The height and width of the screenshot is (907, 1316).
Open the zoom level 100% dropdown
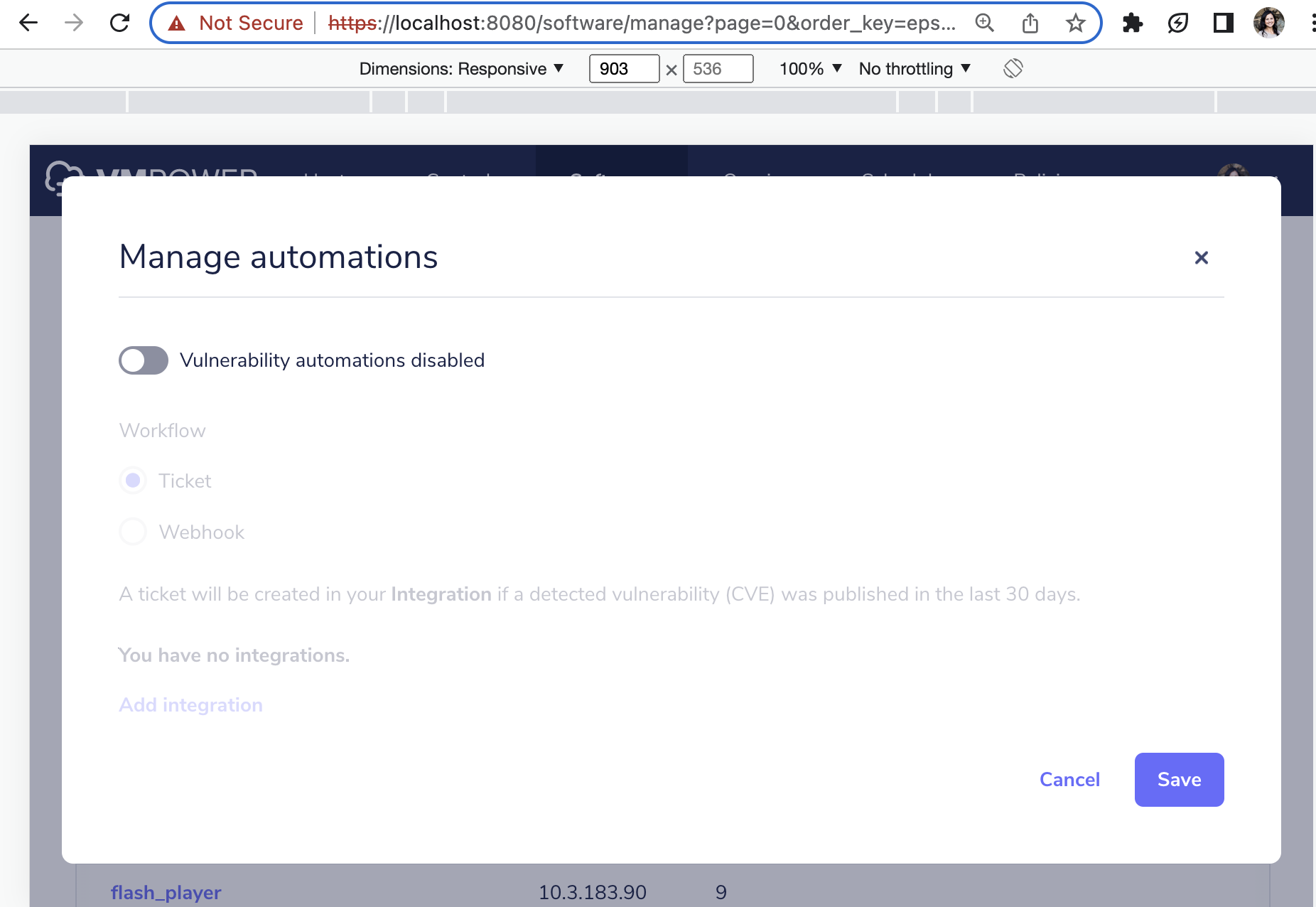(x=810, y=68)
